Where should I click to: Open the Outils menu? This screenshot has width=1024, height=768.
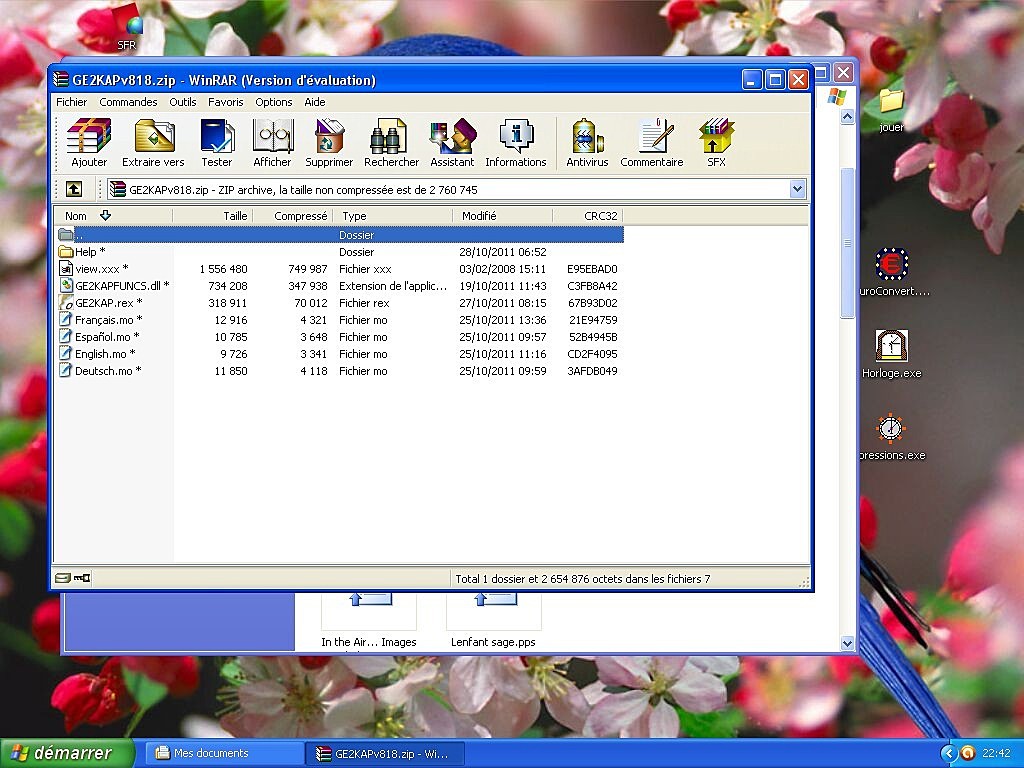(x=183, y=102)
